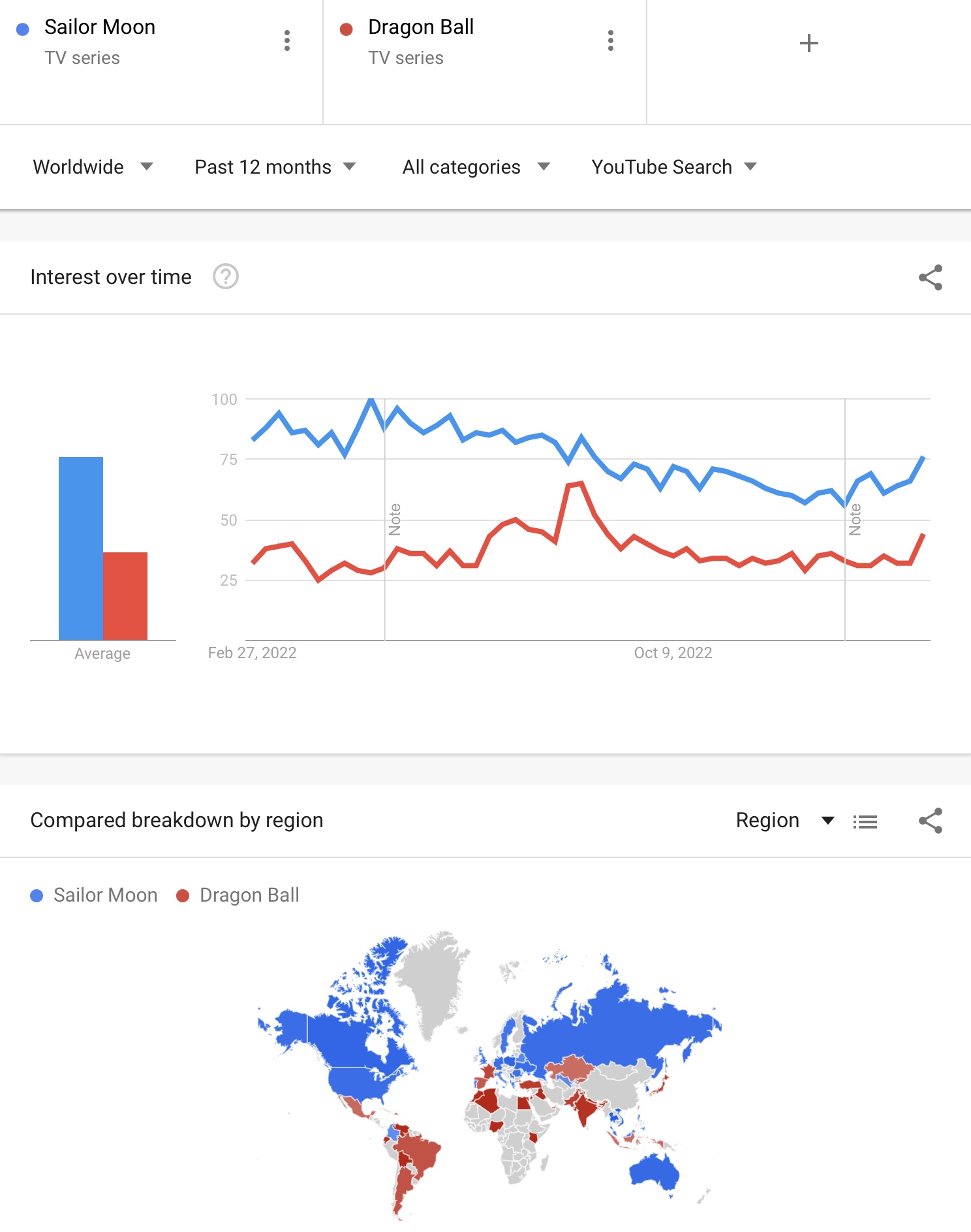The image size is (971, 1232).
Task: Select the red Dragon Ball average bar
Action: pyautogui.click(x=125, y=596)
